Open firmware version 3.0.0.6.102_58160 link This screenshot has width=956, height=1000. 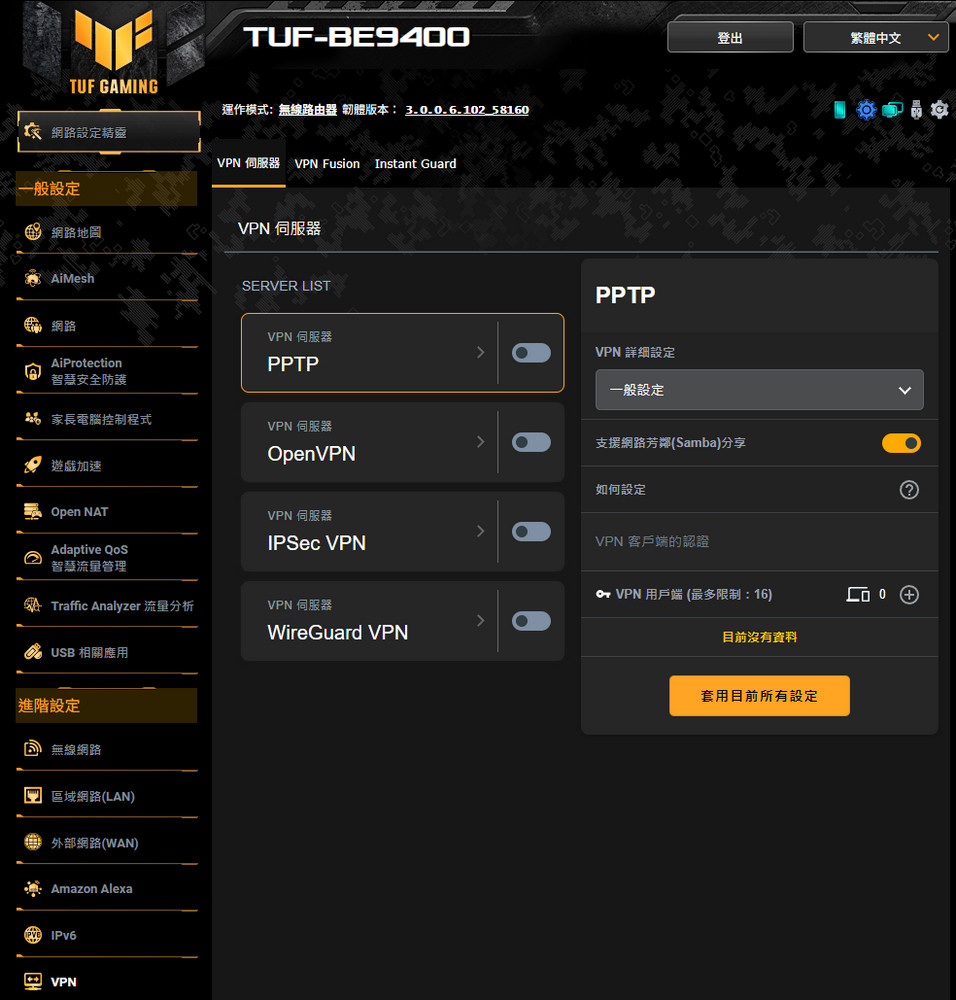(x=467, y=110)
